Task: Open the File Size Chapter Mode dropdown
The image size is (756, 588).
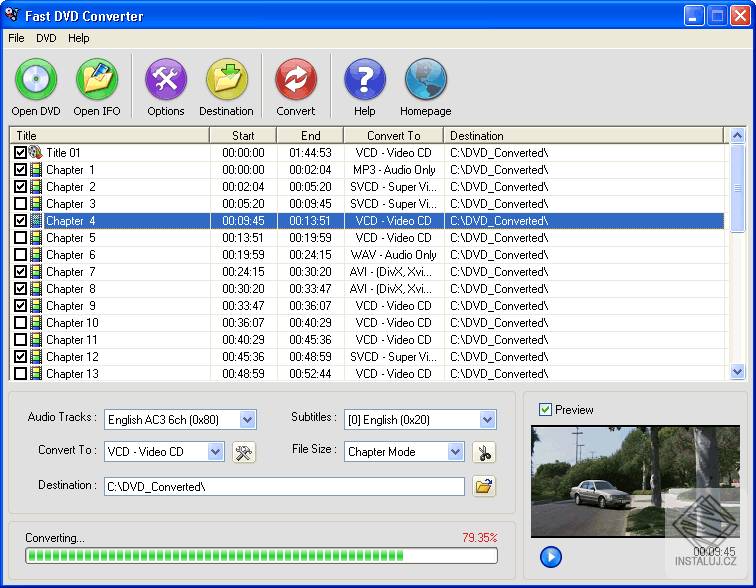Action: click(x=456, y=452)
